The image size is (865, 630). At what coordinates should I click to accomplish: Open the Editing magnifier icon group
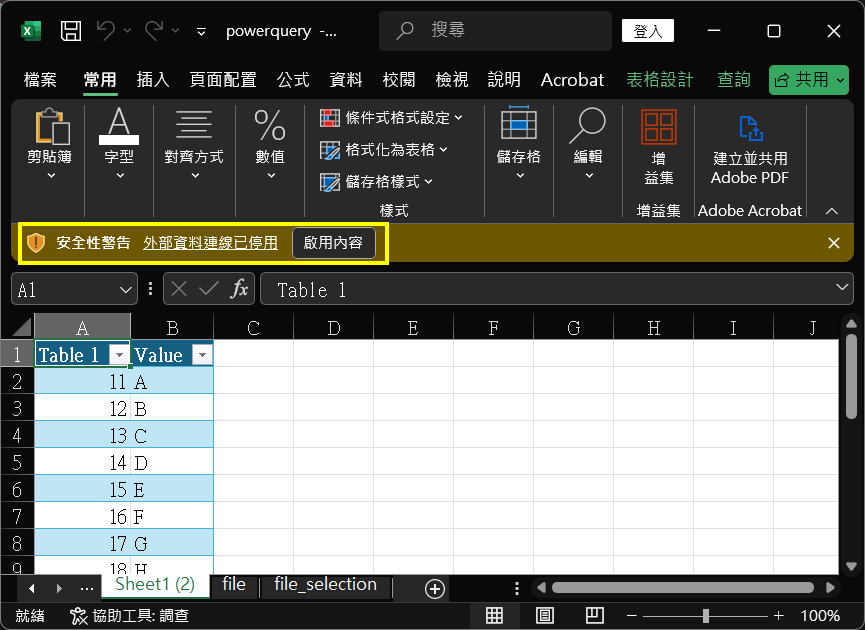click(587, 128)
